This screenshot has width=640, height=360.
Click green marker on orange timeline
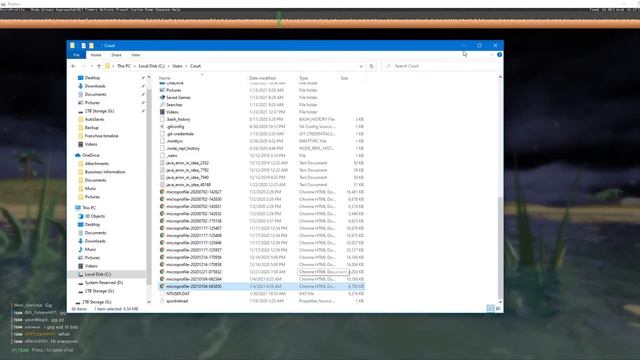[280, 19]
